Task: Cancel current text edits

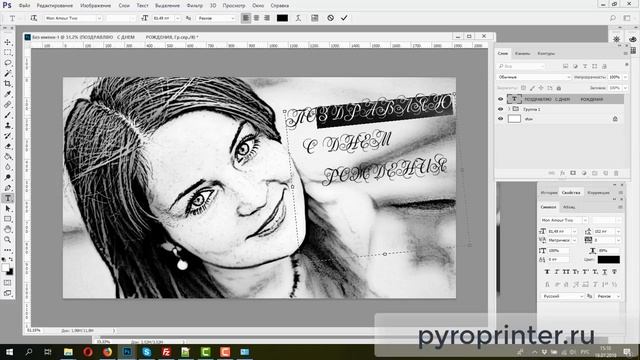Action: pos(331,18)
